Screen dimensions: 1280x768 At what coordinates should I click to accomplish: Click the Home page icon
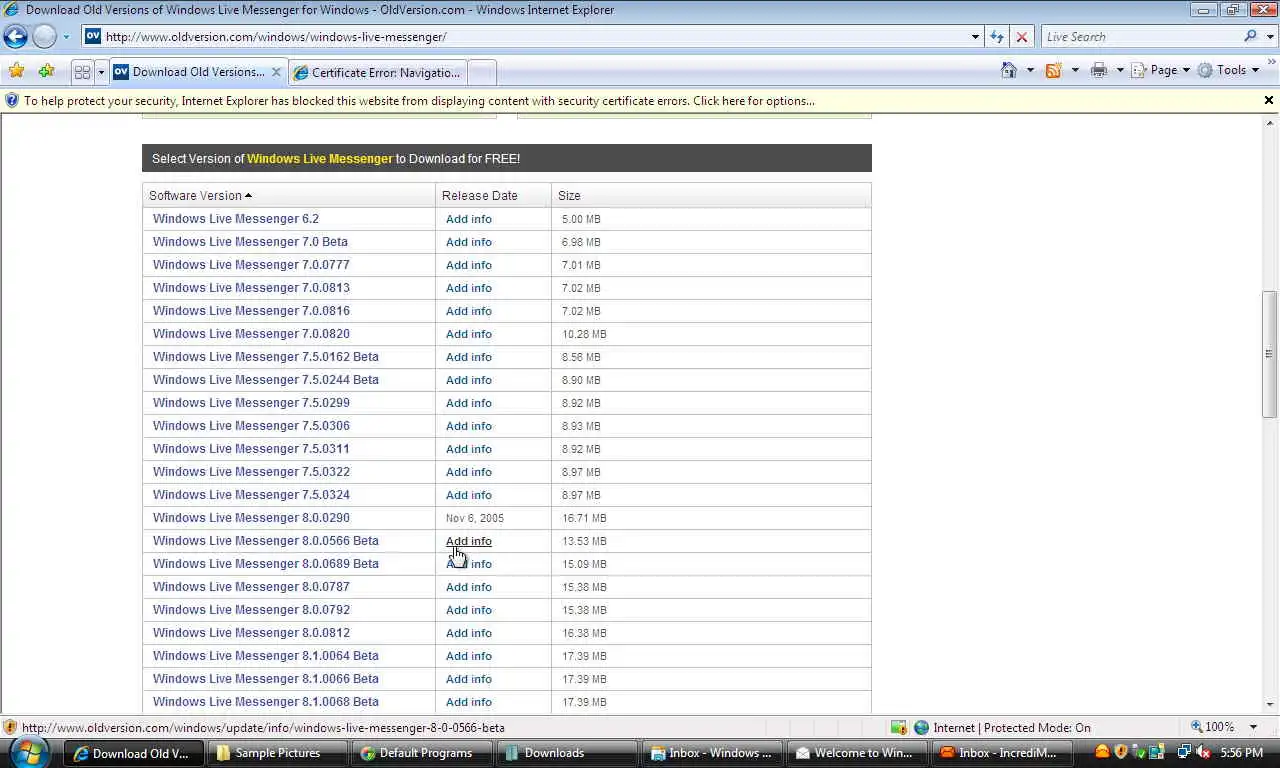1009,70
